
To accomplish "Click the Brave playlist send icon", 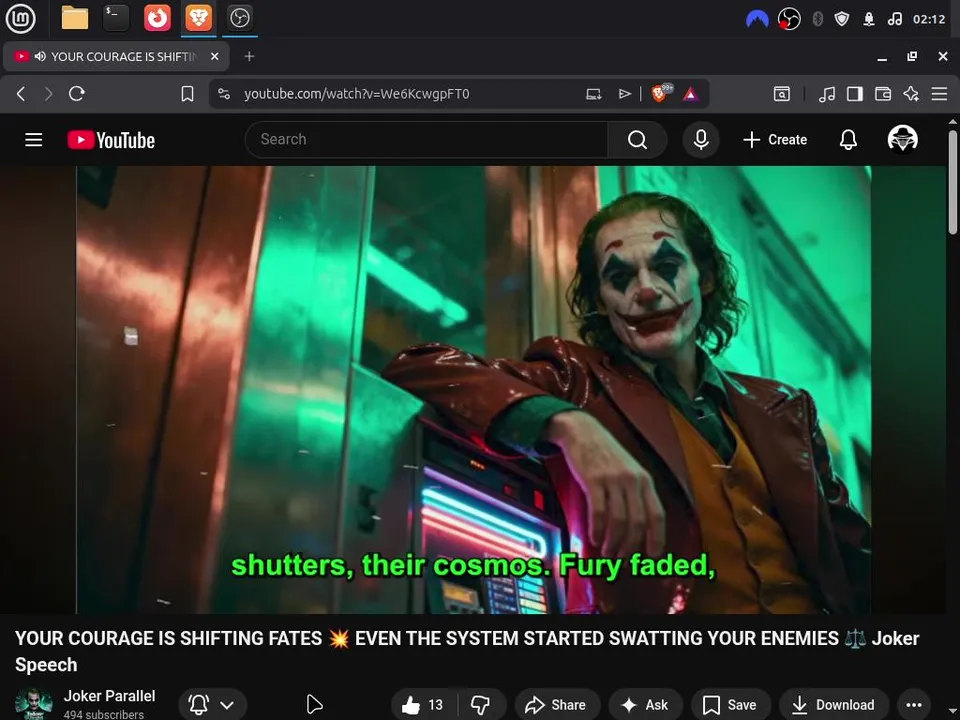I will (x=624, y=94).
